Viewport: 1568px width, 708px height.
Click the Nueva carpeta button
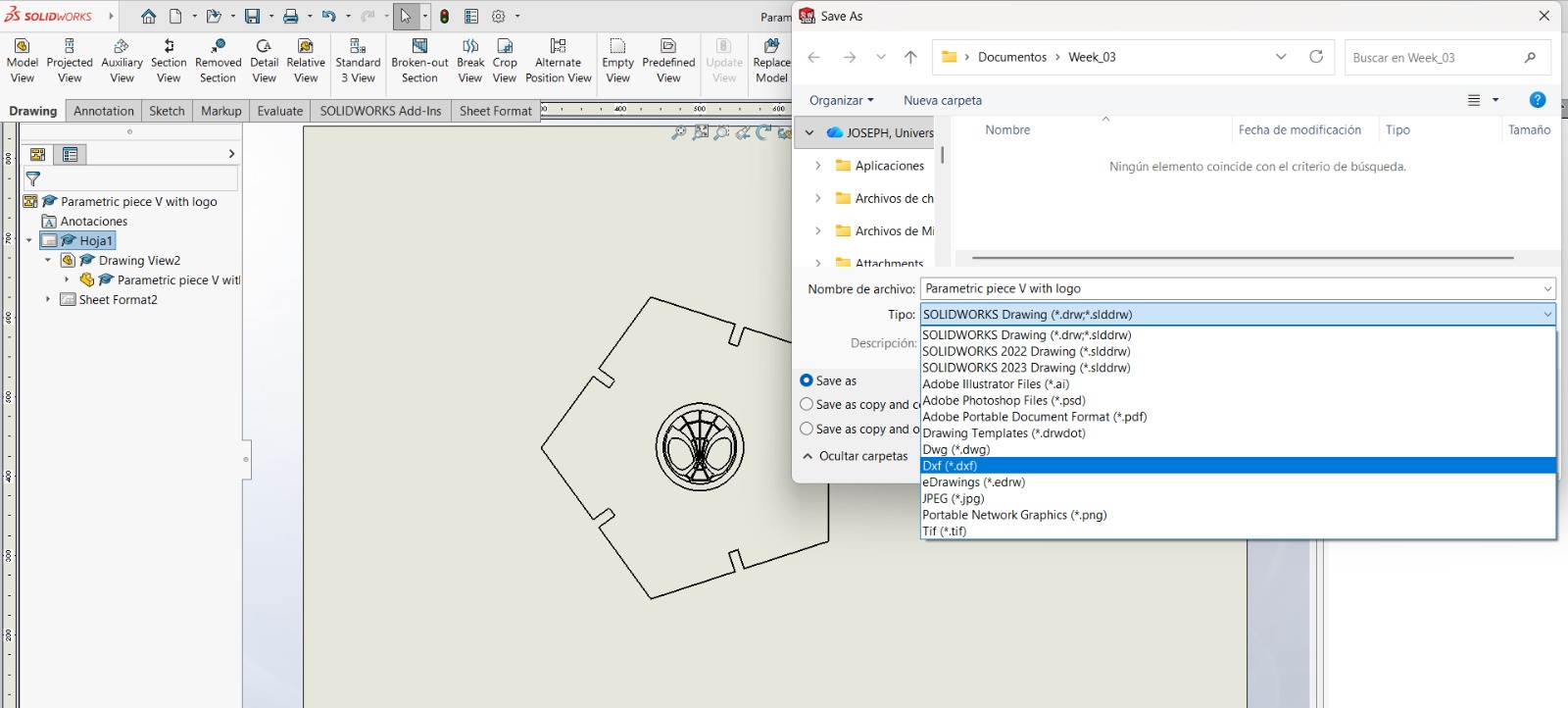[943, 100]
